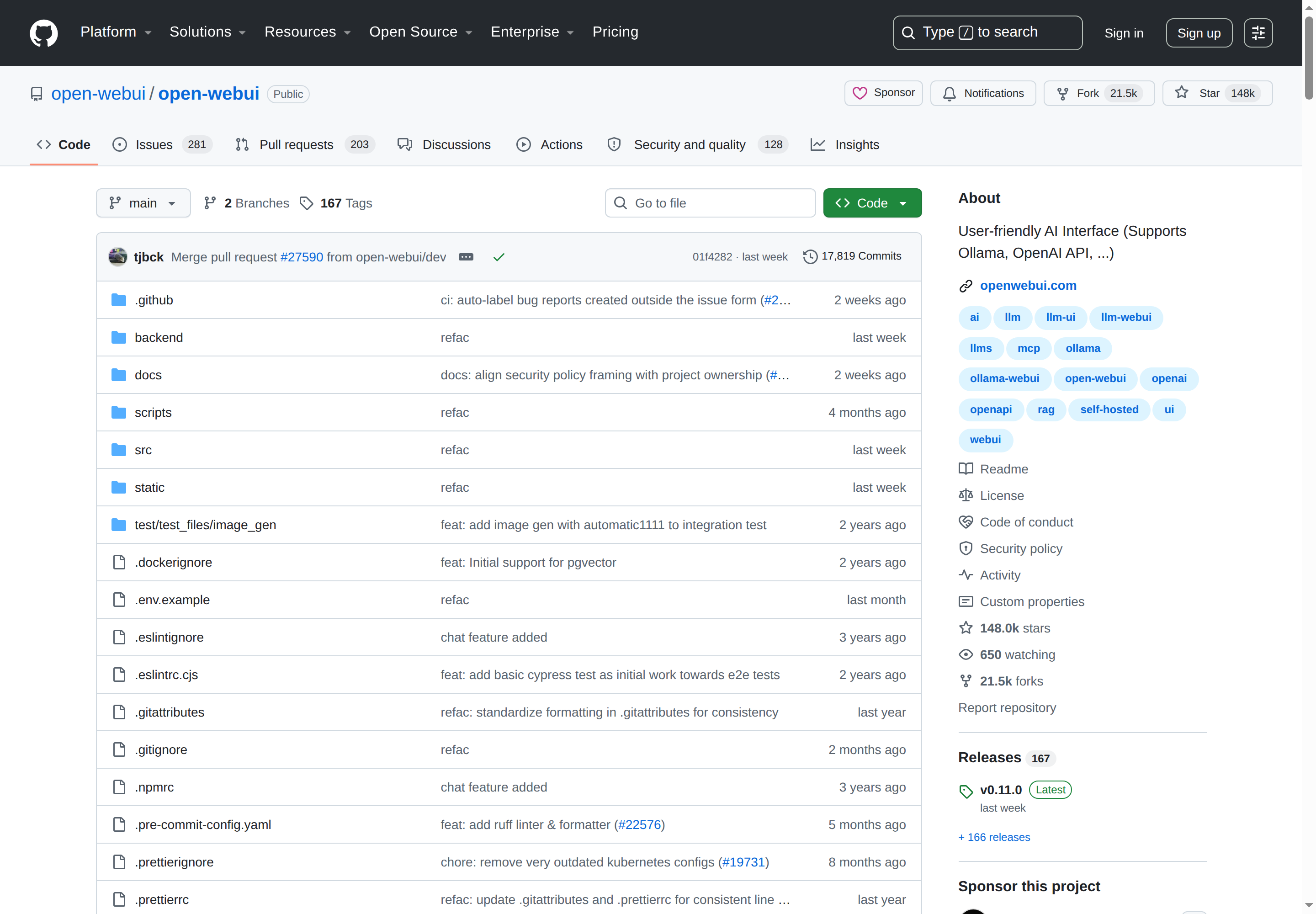
Task: Click the 21.5k forks link
Action: pos(1000,681)
